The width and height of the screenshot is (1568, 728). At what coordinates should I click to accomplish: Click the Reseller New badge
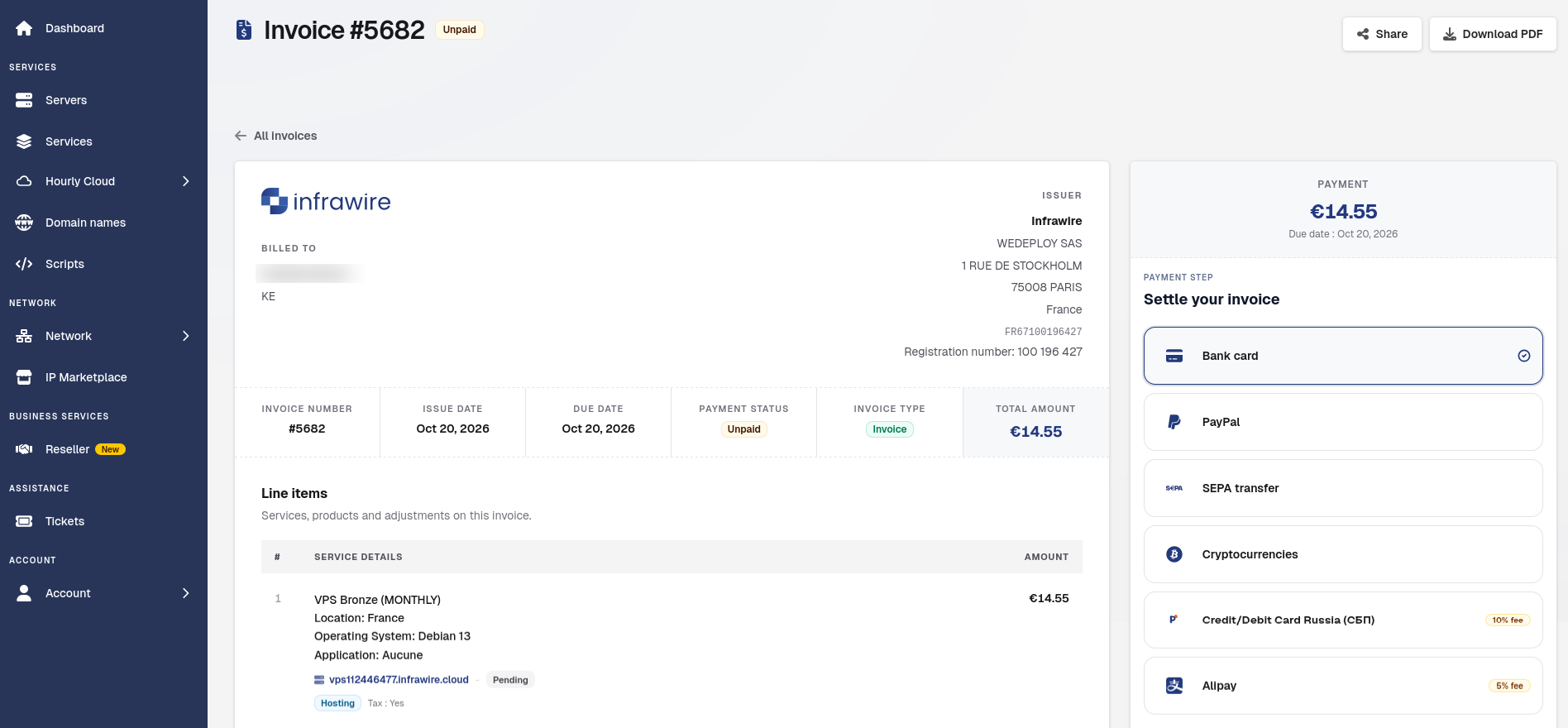tap(110, 449)
